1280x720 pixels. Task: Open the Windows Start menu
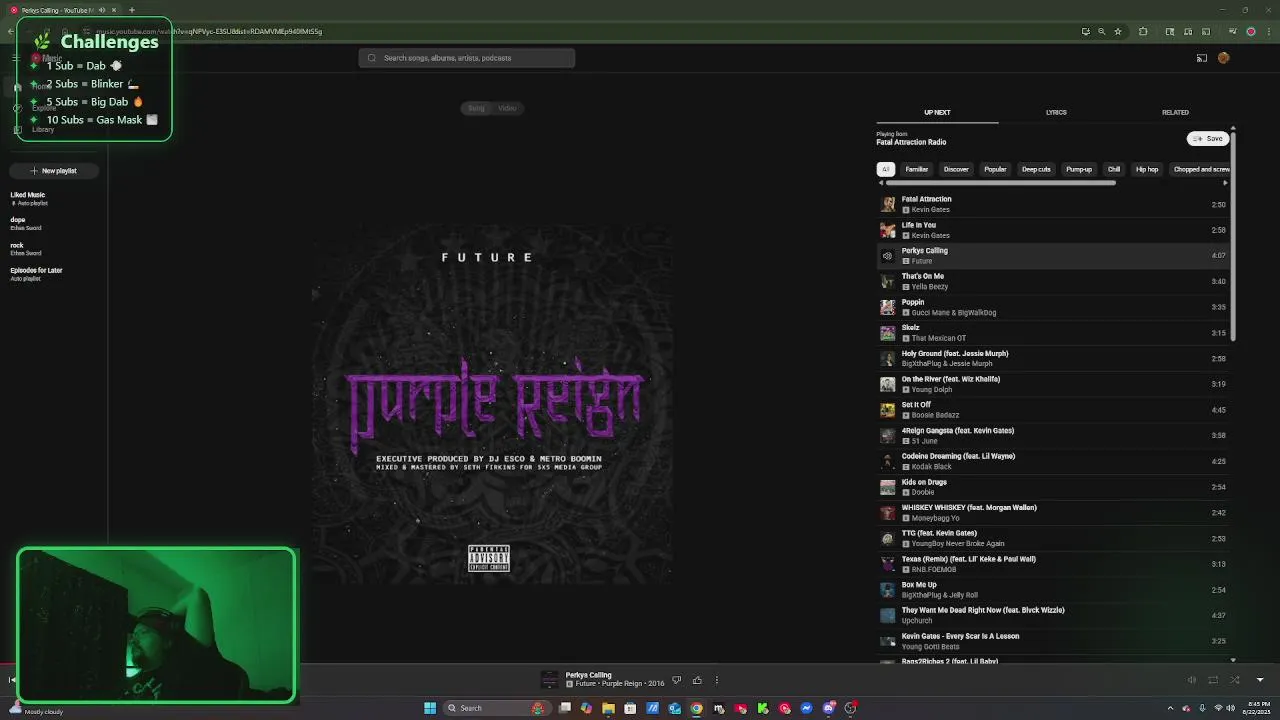click(430, 708)
